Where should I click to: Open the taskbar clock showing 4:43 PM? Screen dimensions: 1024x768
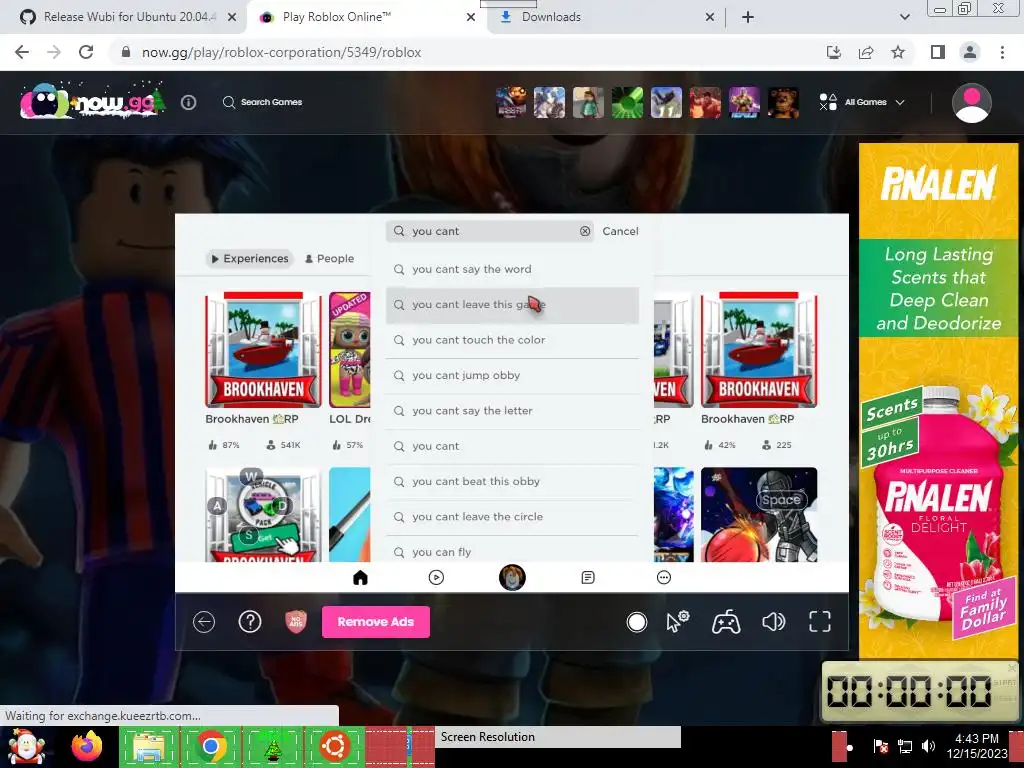coord(976,746)
